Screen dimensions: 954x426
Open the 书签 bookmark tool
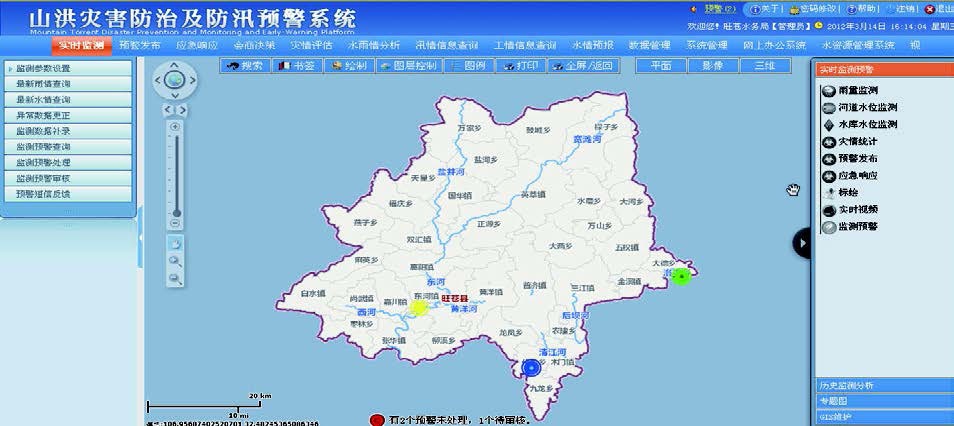point(296,66)
